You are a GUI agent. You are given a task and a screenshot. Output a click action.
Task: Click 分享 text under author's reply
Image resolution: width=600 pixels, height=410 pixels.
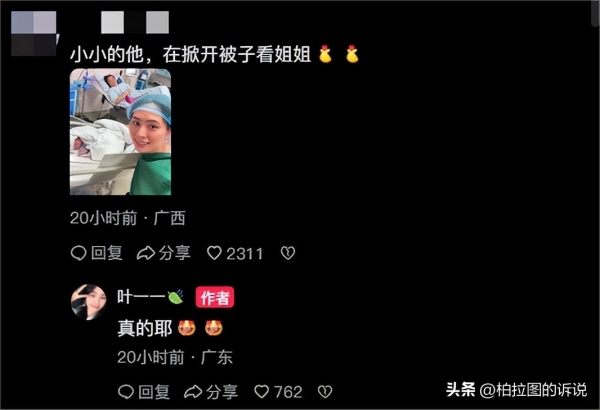pyautogui.click(x=222, y=392)
